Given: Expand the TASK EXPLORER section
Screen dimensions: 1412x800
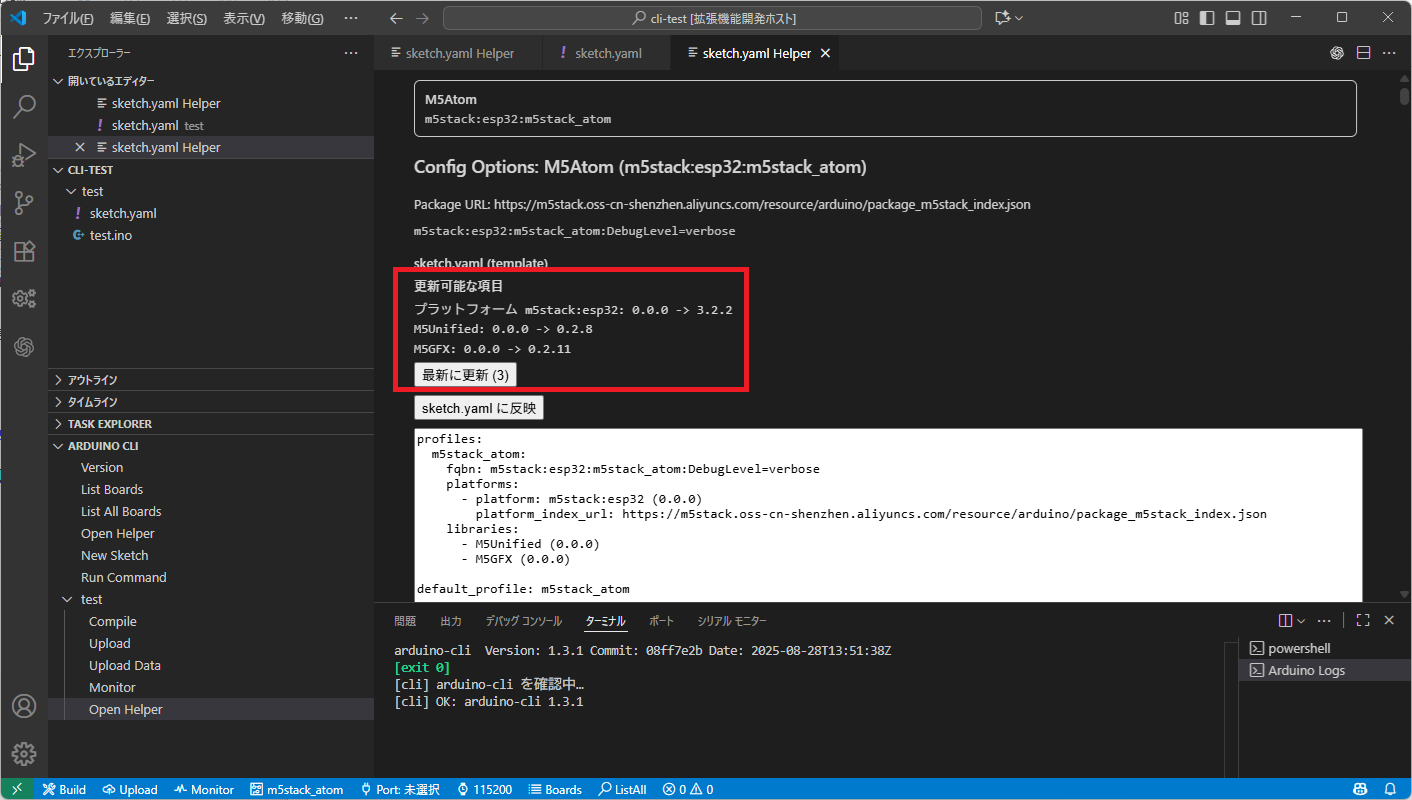Looking at the screenshot, I should [x=109, y=424].
